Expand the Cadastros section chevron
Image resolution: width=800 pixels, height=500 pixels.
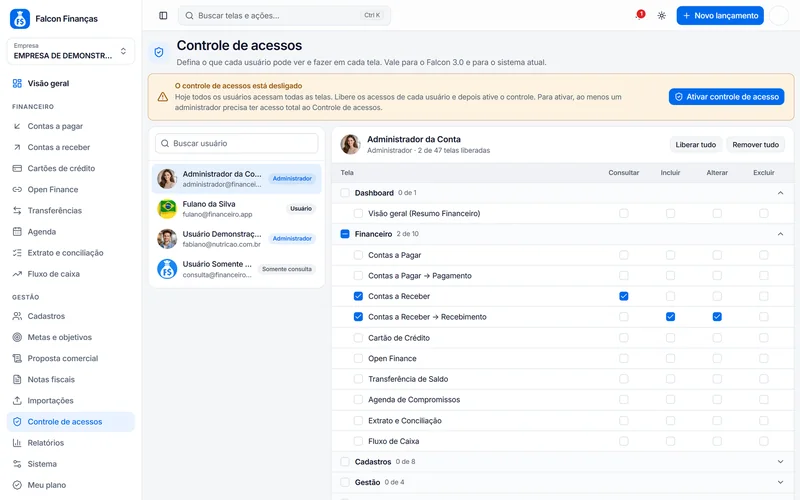click(780, 462)
